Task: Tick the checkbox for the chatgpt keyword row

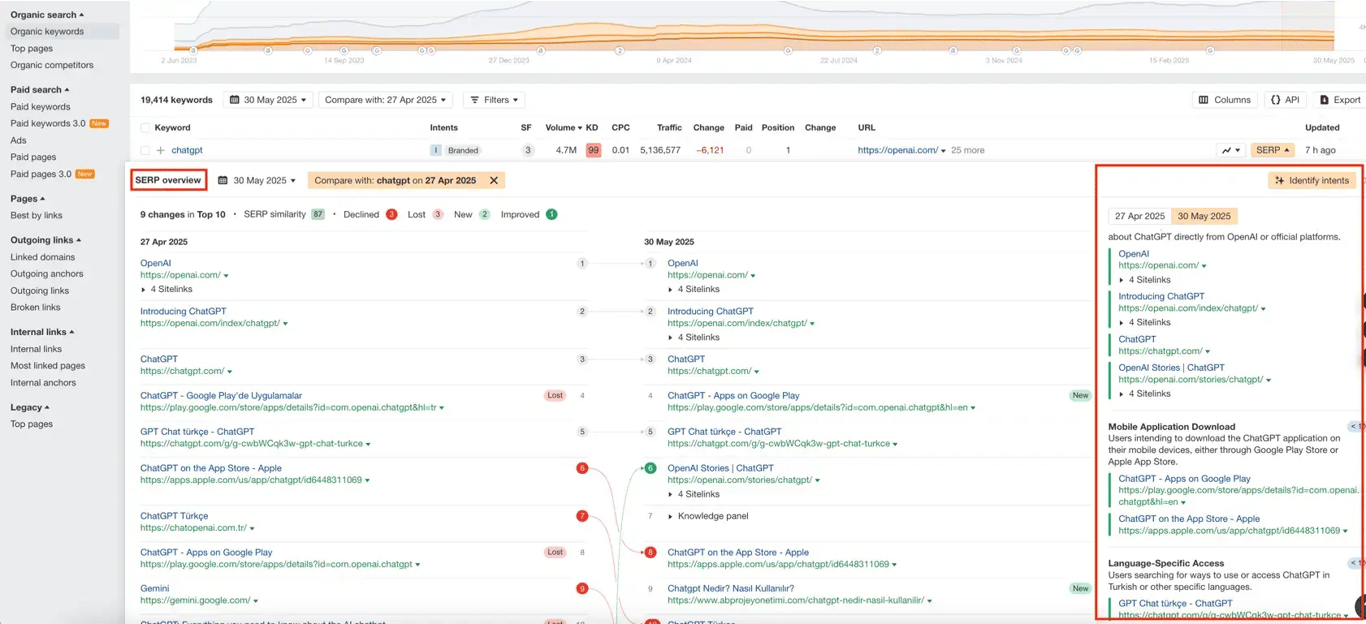Action: pos(144,149)
